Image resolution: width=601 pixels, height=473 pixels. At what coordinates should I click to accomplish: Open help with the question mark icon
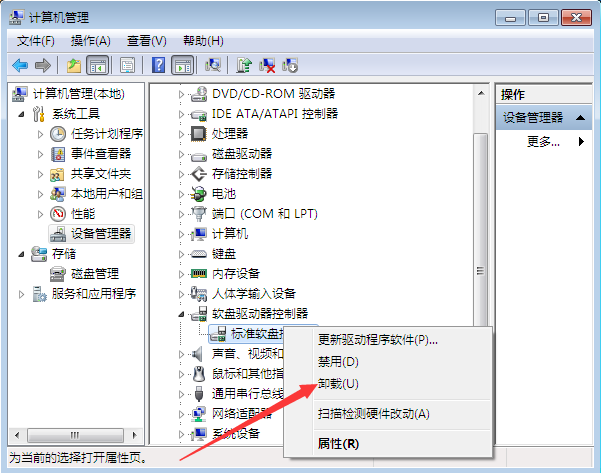pos(158,65)
